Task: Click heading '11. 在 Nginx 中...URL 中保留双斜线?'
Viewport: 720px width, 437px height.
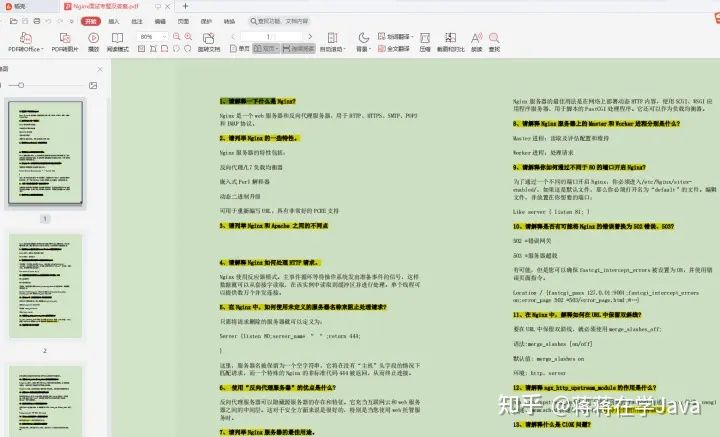Action: coord(577,315)
